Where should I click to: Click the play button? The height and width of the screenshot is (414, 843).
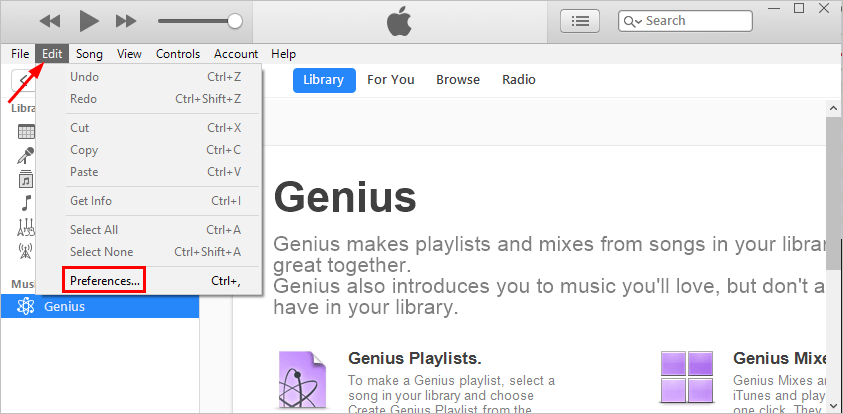89,21
